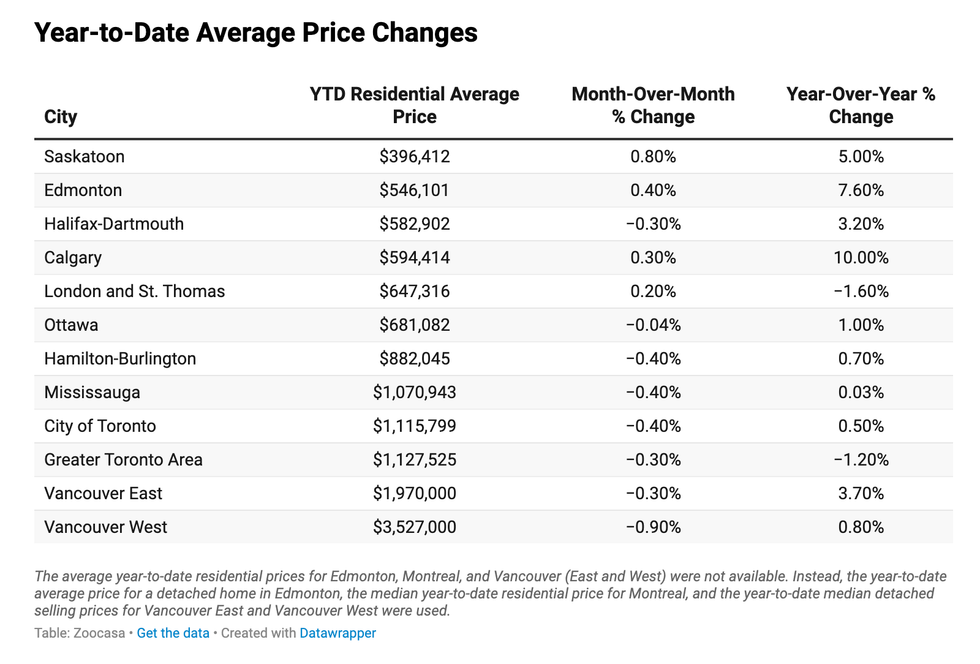Click Vancouver West's −0.90% monthly change
This screenshot has width=980, height=664.
(x=653, y=527)
